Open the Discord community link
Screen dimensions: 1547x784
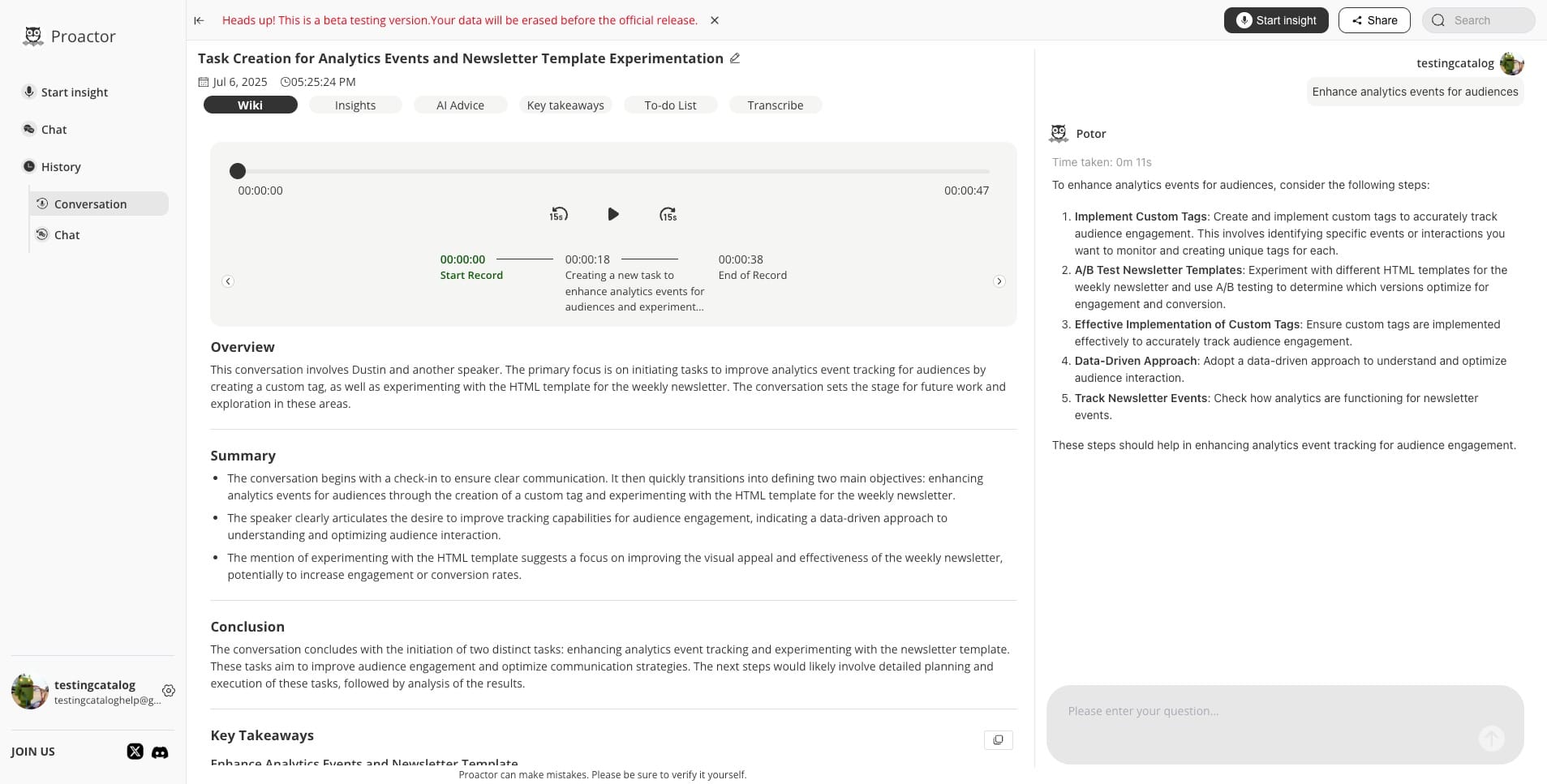161,752
